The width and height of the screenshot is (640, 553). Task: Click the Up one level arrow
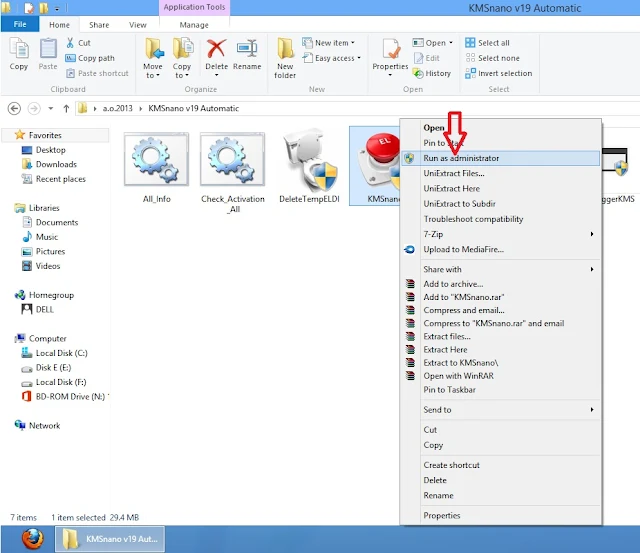click(x=66, y=109)
